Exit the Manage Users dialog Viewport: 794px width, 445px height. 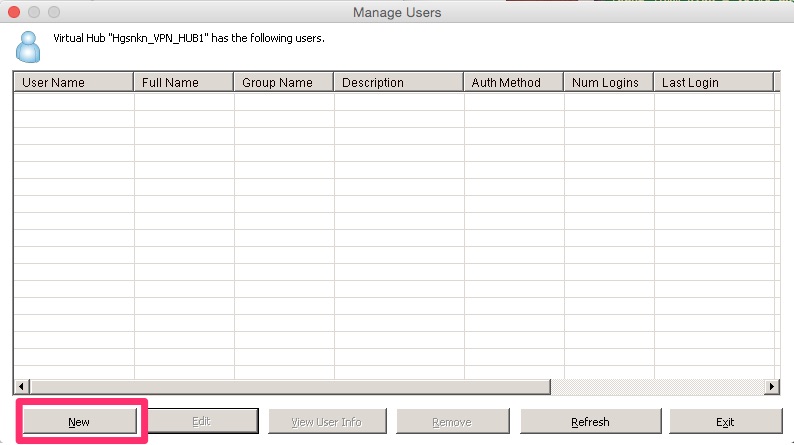click(x=725, y=422)
